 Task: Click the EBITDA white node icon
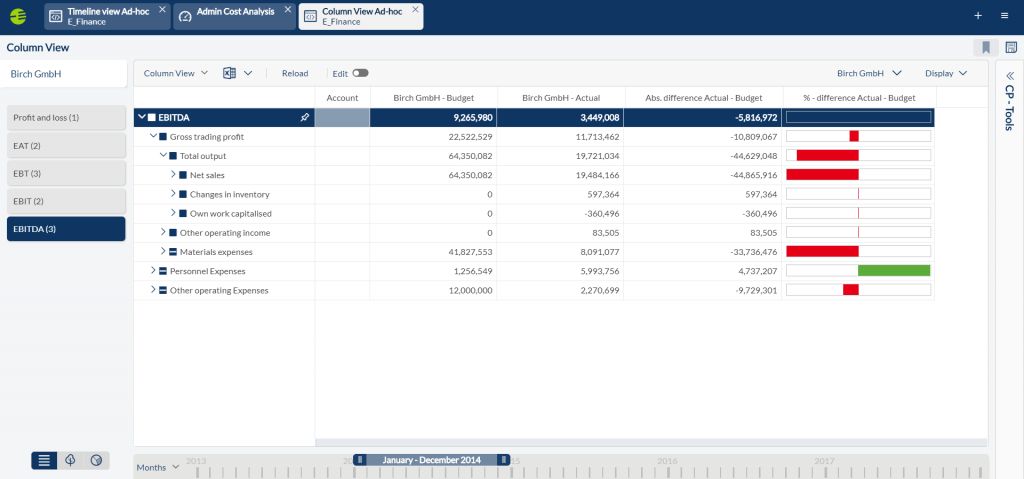[x=152, y=118]
